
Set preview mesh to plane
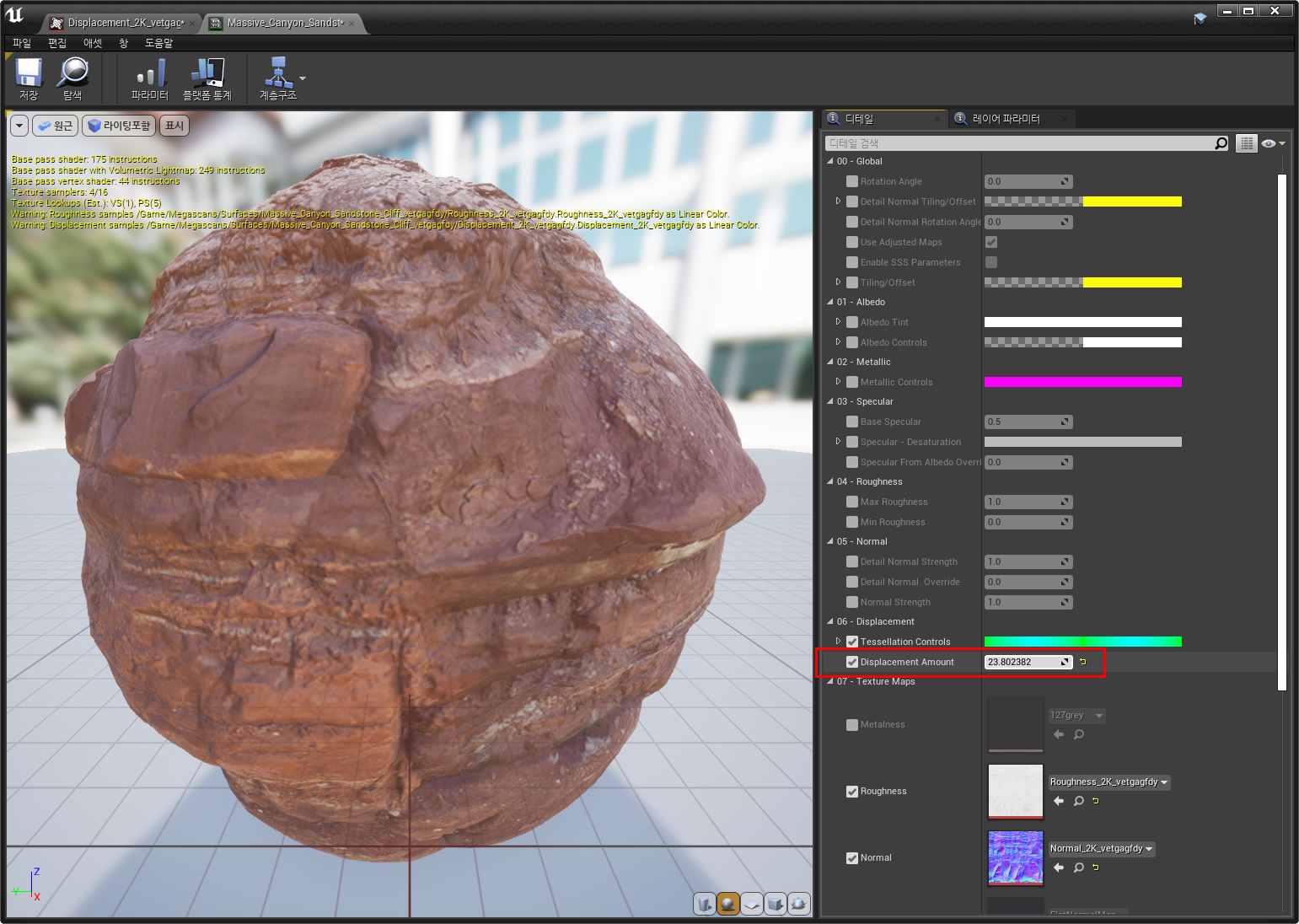pos(752,904)
